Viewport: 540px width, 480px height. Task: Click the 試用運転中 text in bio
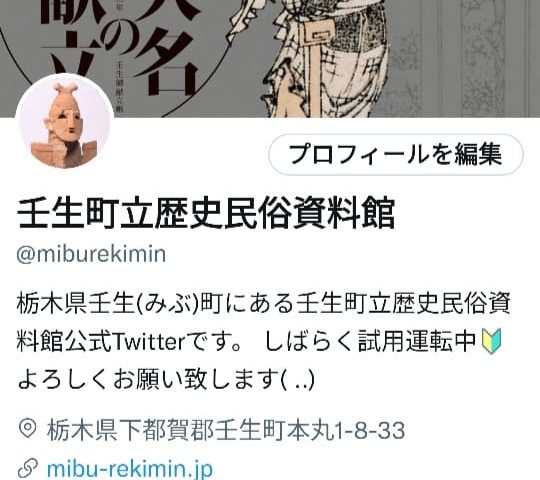(x=416, y=341)
